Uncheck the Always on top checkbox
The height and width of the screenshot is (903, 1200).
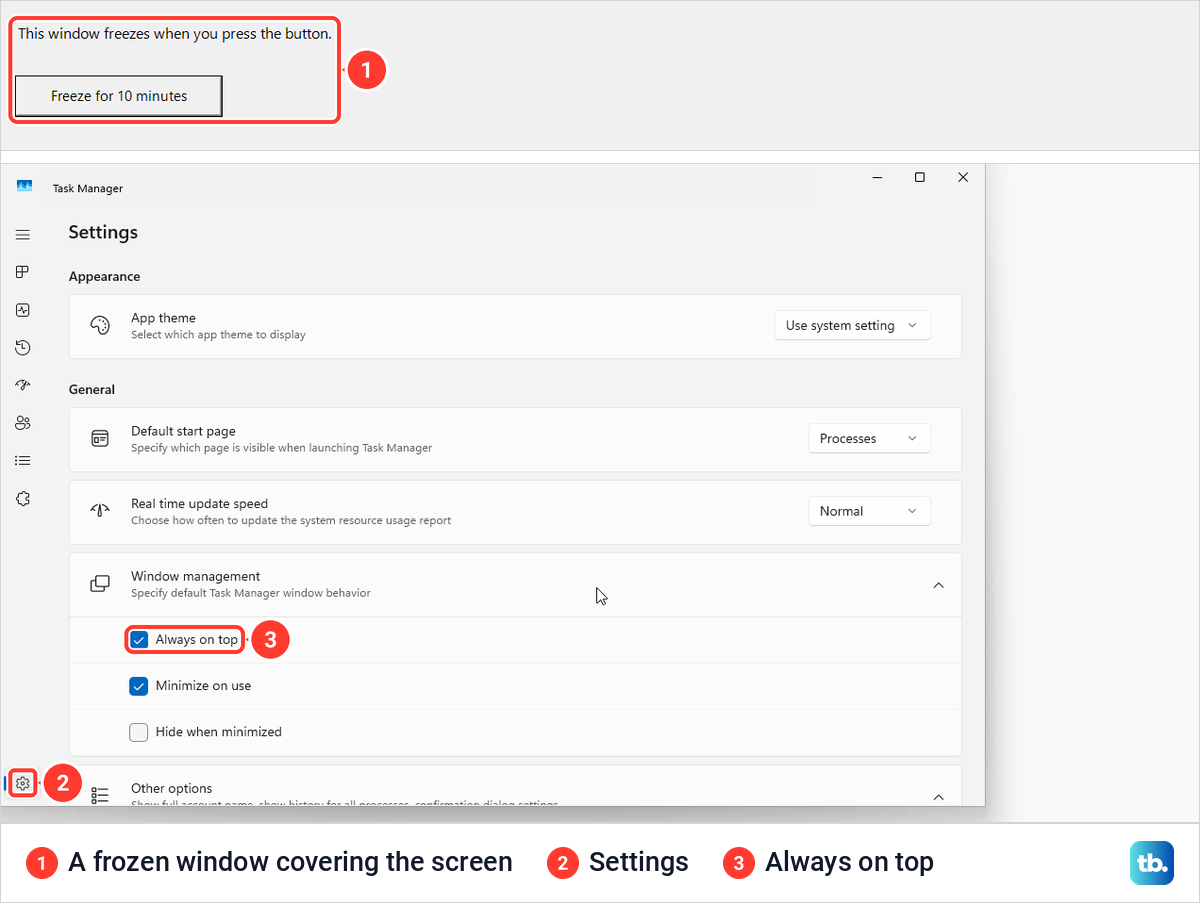click(139, 640)
